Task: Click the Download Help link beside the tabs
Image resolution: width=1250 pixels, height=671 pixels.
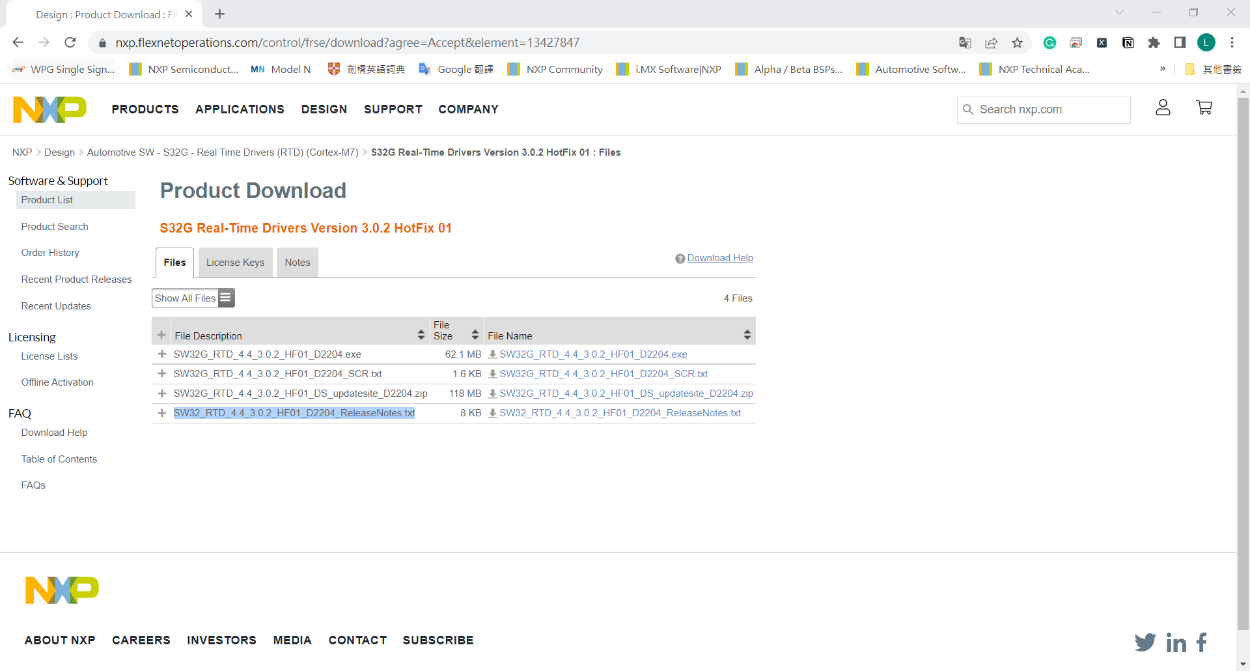Action: (x=720, y=258)
